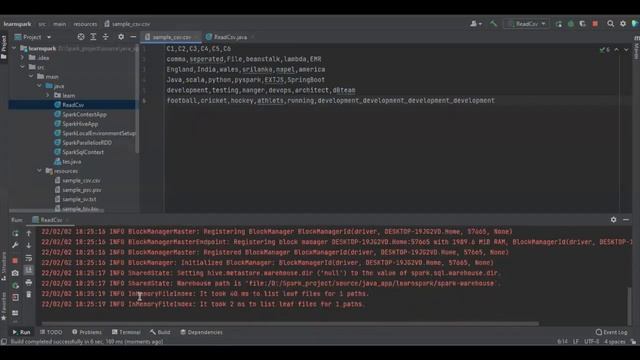Go to previous highlighted problem arrow
The image size is (640, 360).
click(616, 50)
